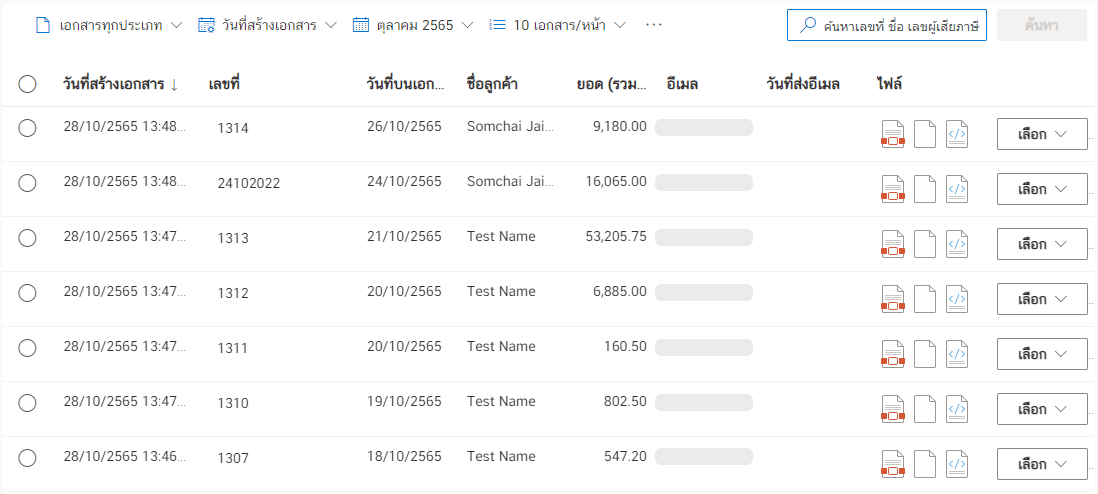Expand the เอกสารทุกประเภท document type dropdown
This screenshot has height=494, width=1098.
[109, 25]
